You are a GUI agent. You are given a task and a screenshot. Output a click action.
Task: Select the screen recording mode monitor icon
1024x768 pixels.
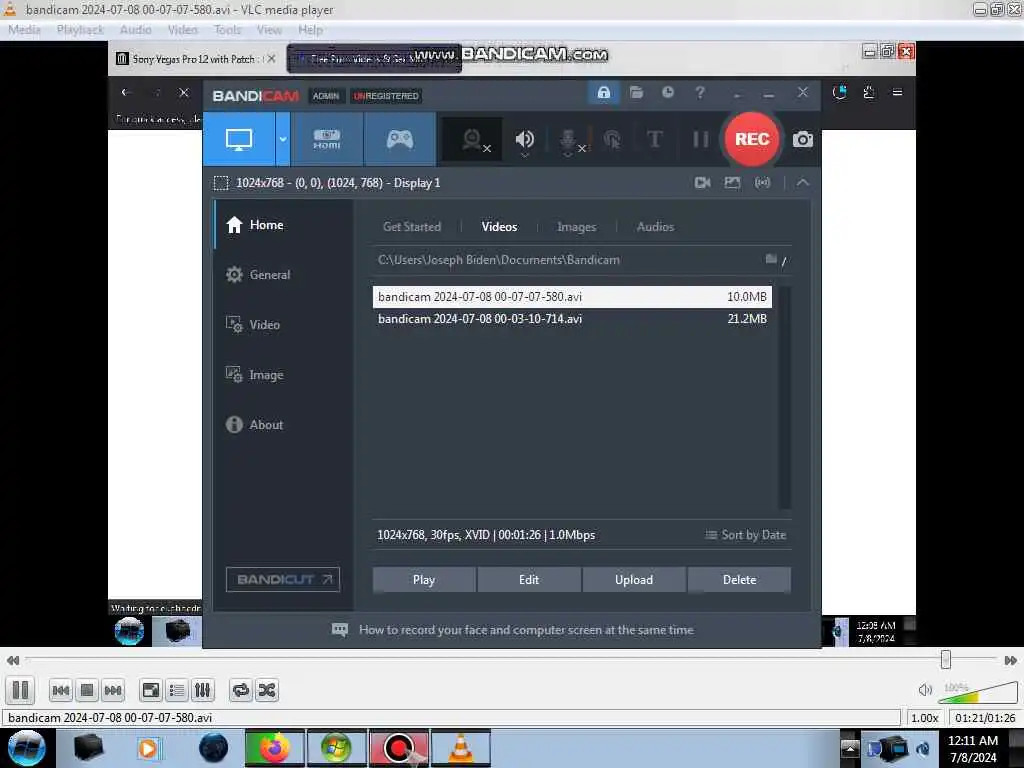[238, 139]
